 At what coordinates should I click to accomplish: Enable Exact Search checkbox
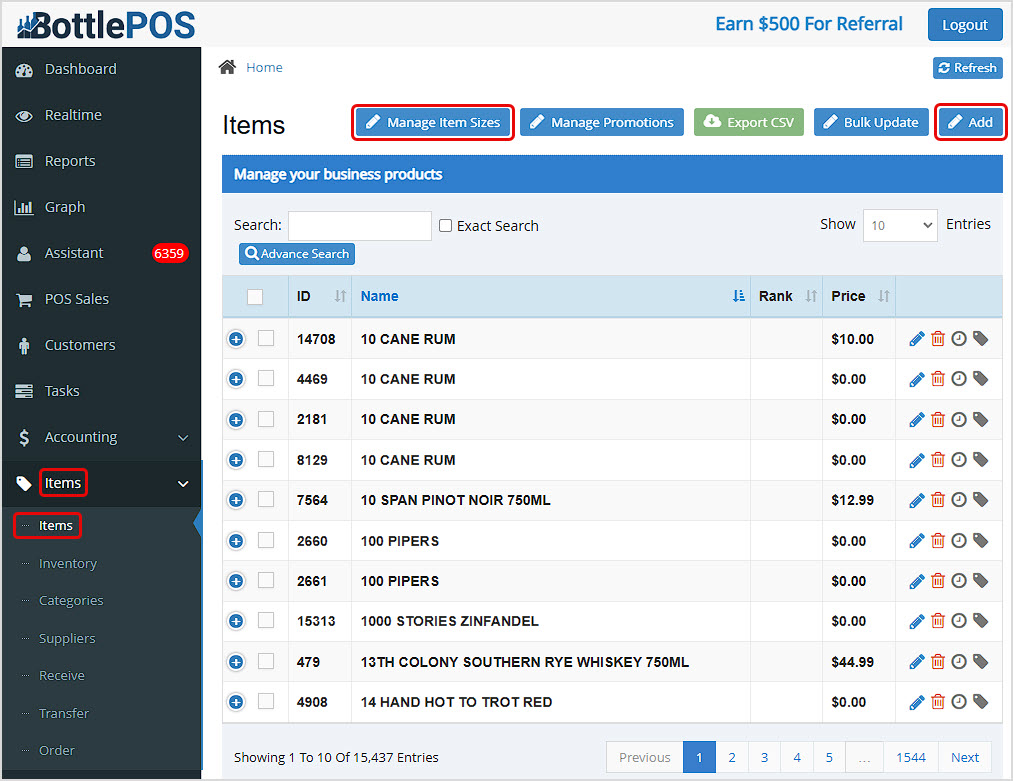[445, 226]
